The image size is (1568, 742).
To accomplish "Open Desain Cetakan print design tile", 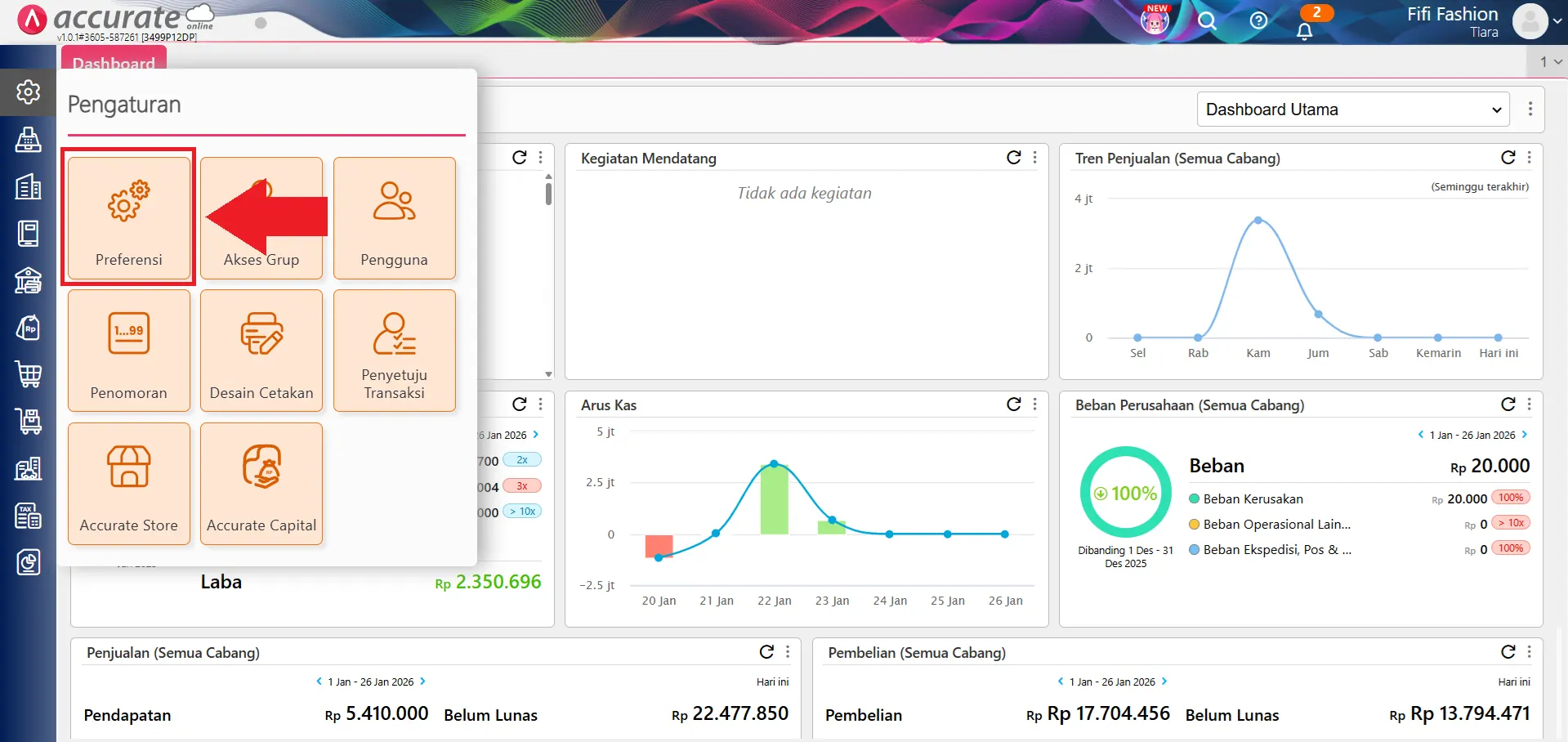I will (261, 350).
